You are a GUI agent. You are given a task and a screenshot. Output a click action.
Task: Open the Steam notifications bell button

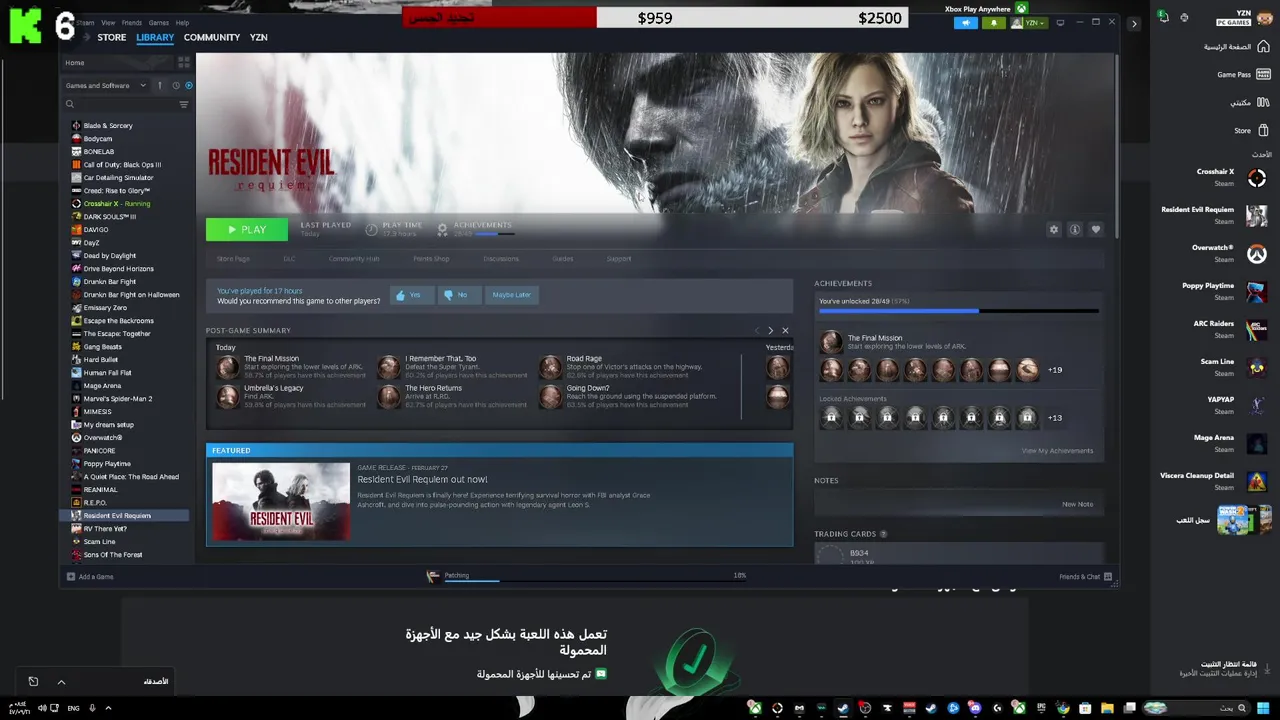coord(993,23)
